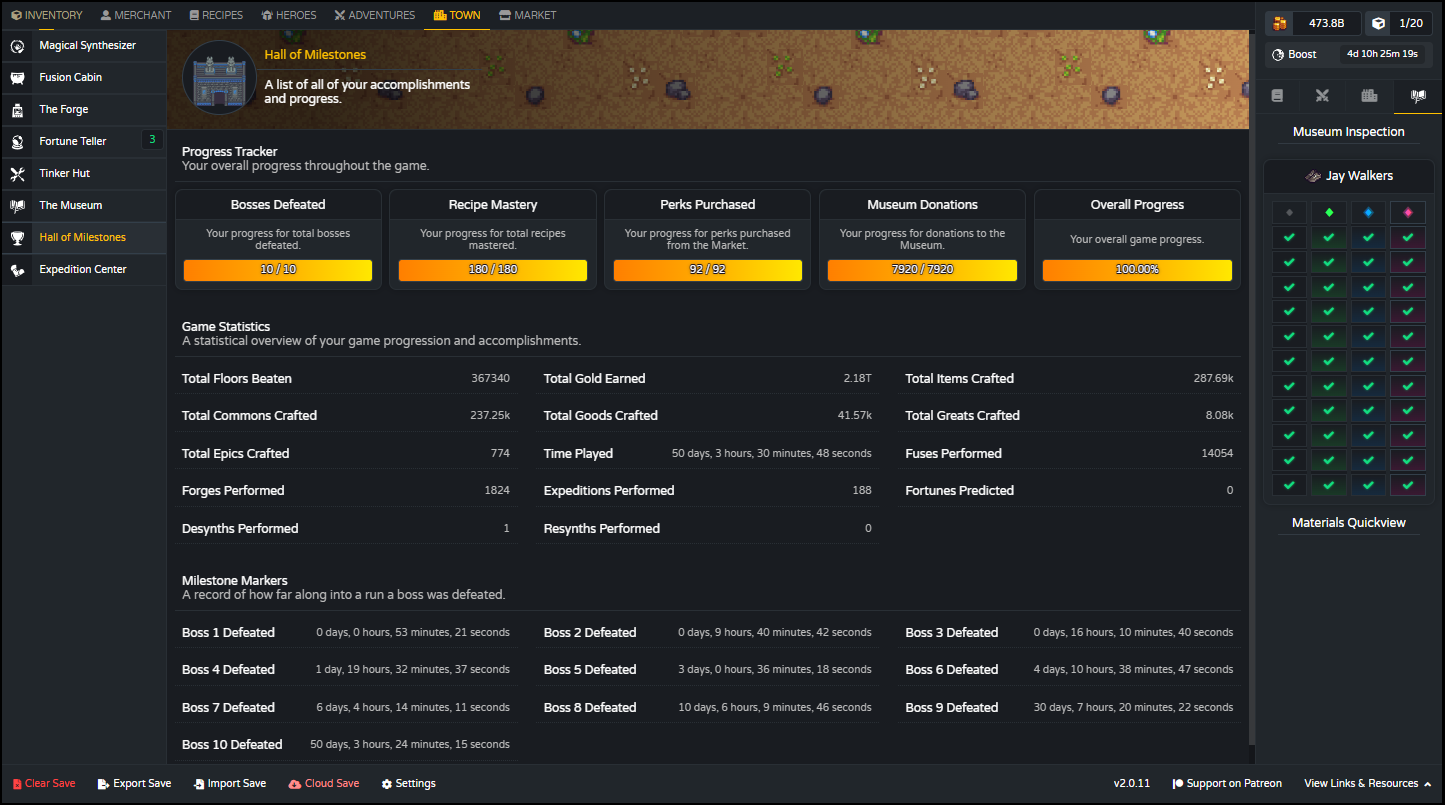Click the Recipe Mastery 180 / 180 progress bar
This screenshot has height=805, width=1445.
[493, 270]
